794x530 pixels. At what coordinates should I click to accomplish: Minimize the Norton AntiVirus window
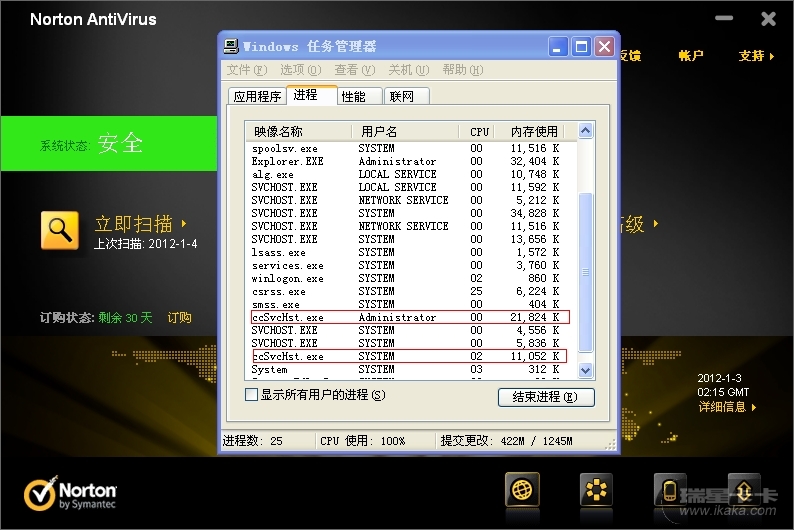[x=724, y=19]
